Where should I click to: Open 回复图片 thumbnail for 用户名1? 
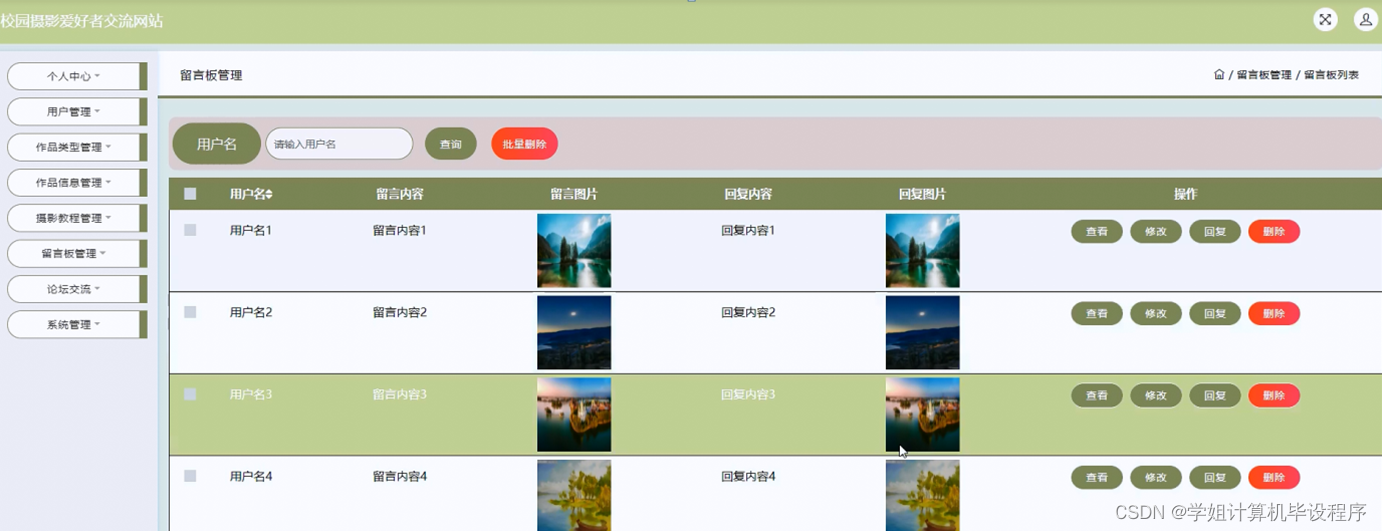[922, 251]
